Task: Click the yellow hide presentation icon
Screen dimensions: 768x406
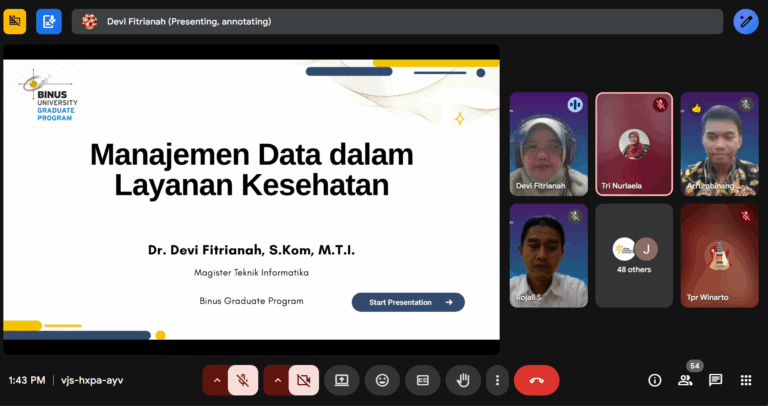Action: click(x=15, y=22)
